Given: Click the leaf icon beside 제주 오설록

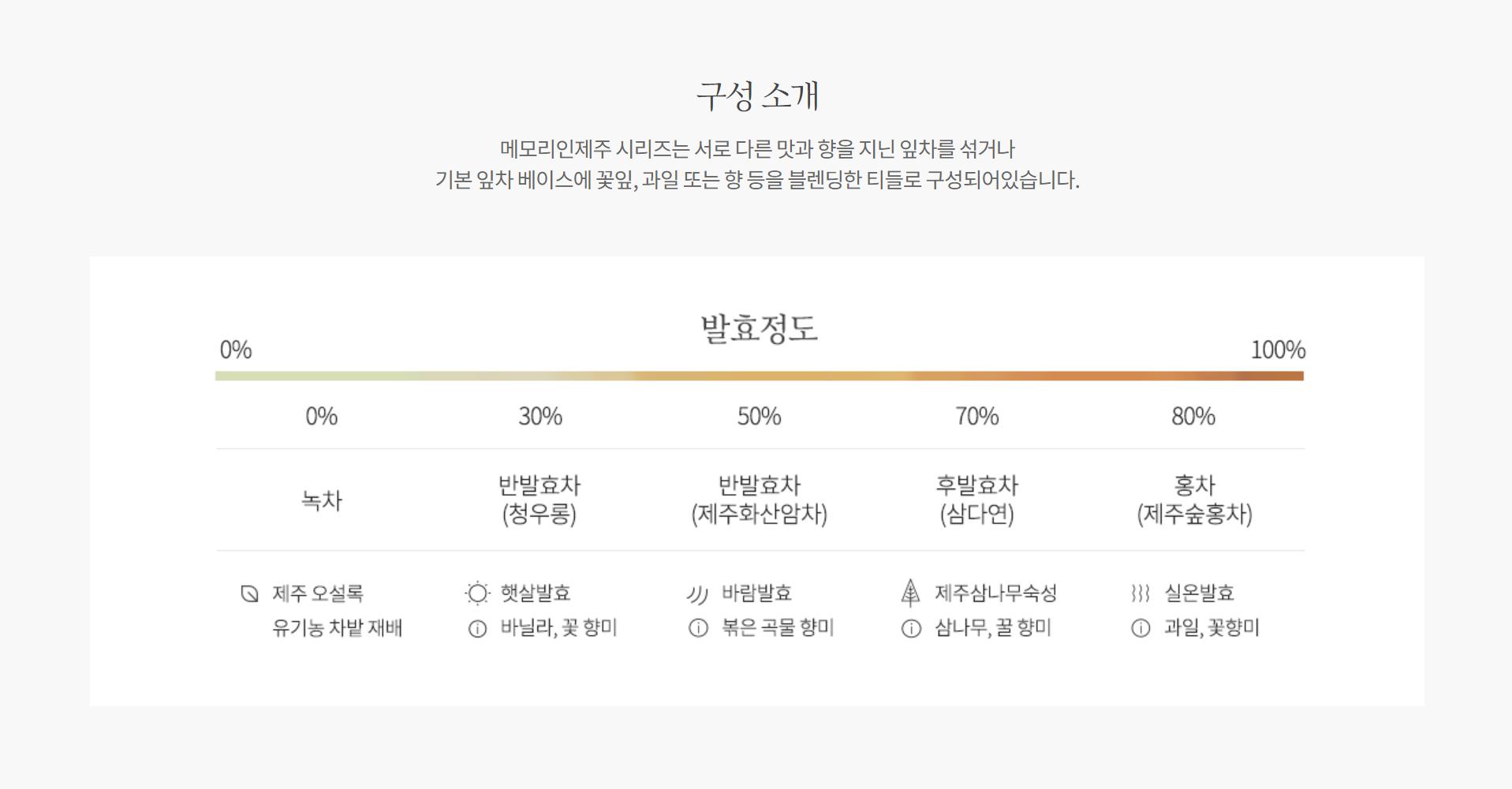Looking at the screenshot, I should pos(249,593).
